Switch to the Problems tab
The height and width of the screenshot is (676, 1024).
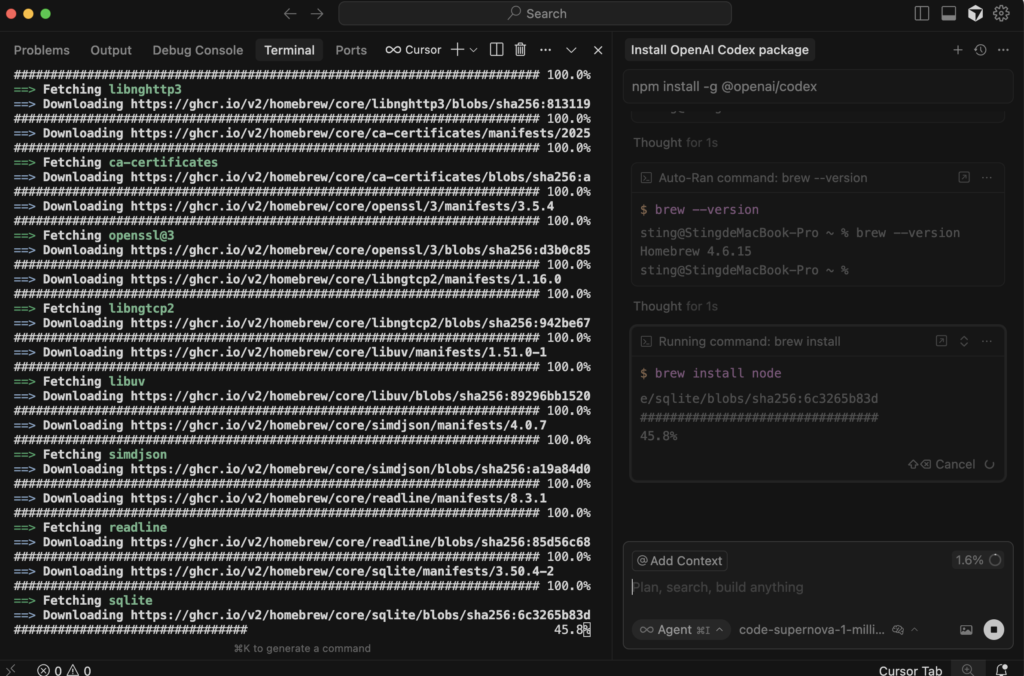[x=41, y=50]
